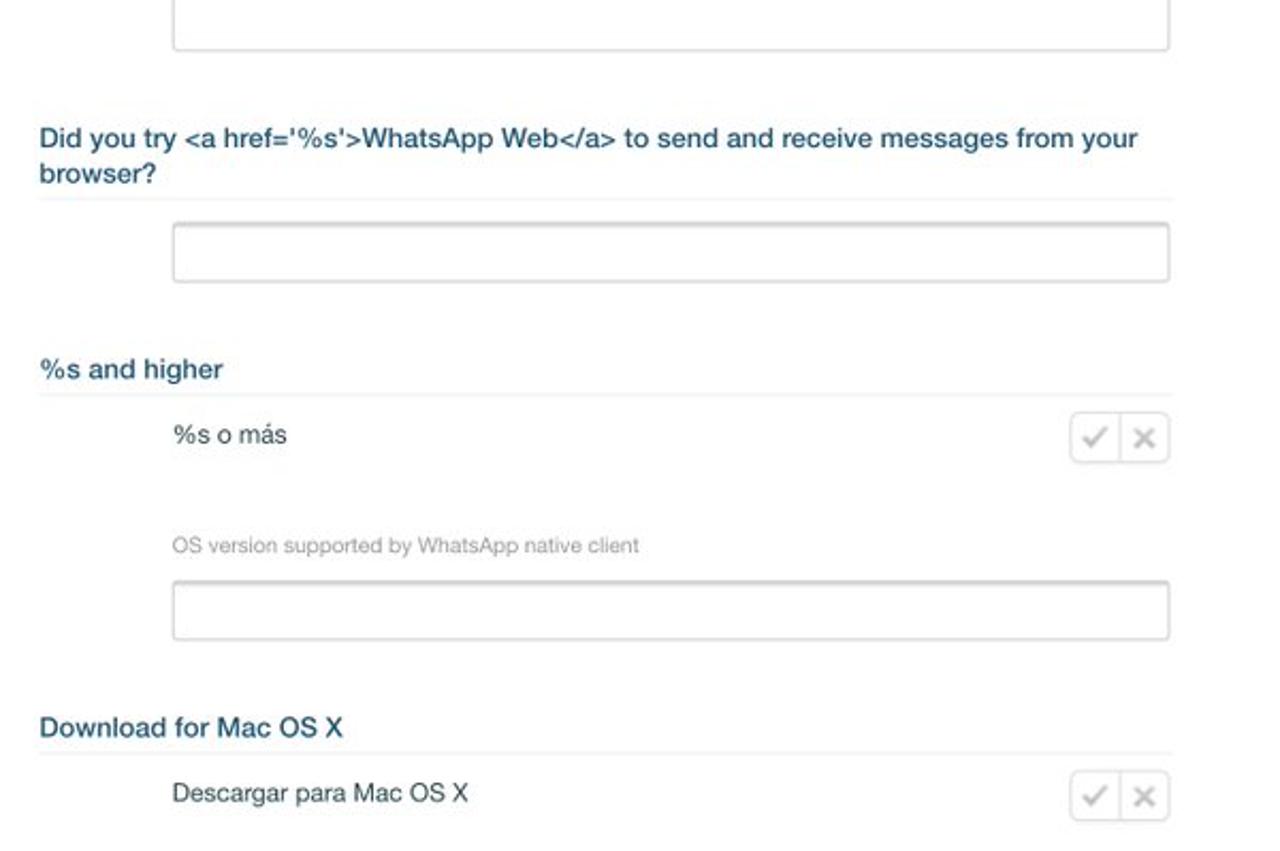This screenshot has width=1280, height=851.
Task: Reject "Descargar para Mac OS X" using X icon
Action: click(x=1145, y=796)
